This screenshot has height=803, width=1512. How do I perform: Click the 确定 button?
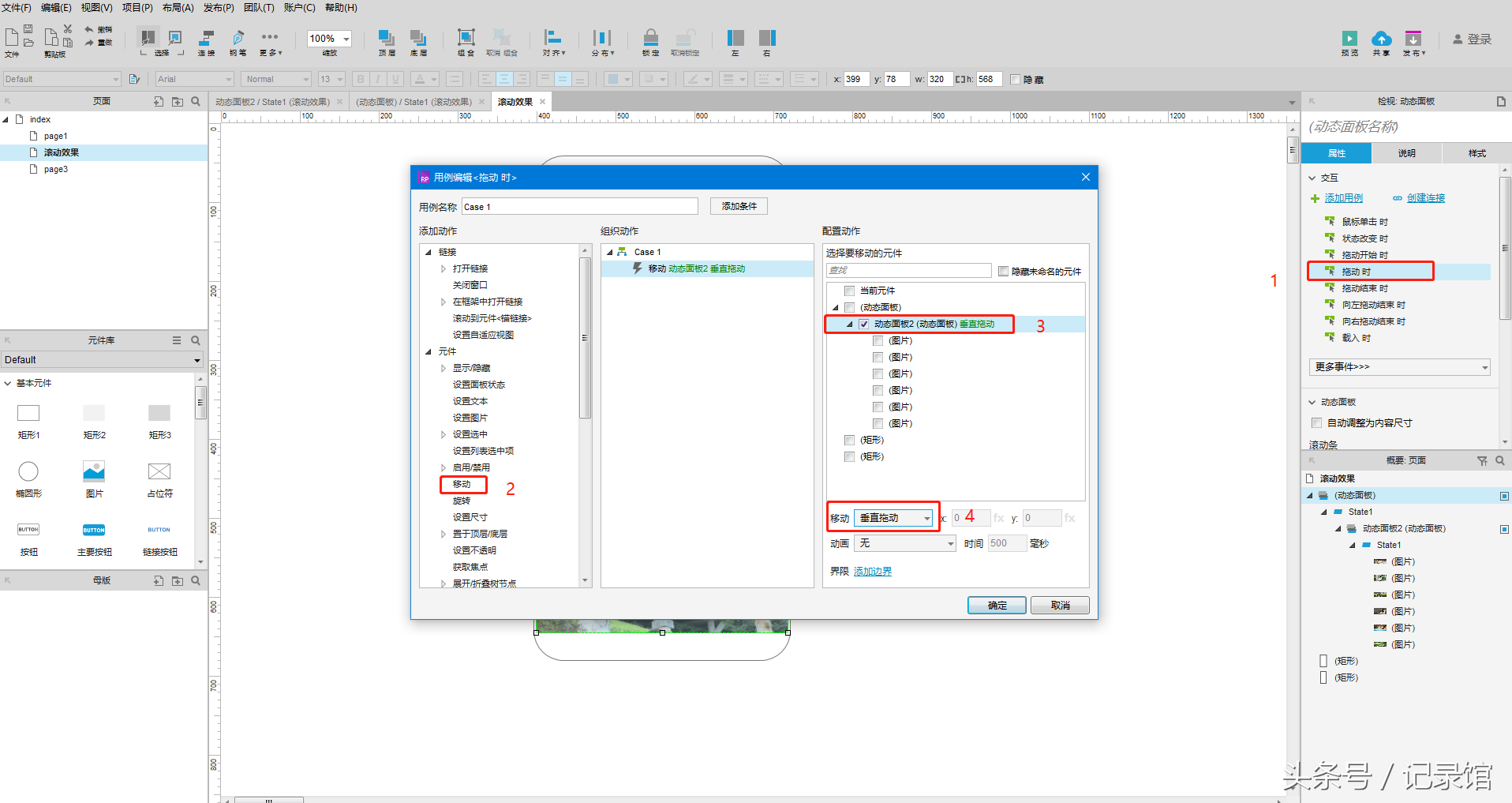click(997, 606)
